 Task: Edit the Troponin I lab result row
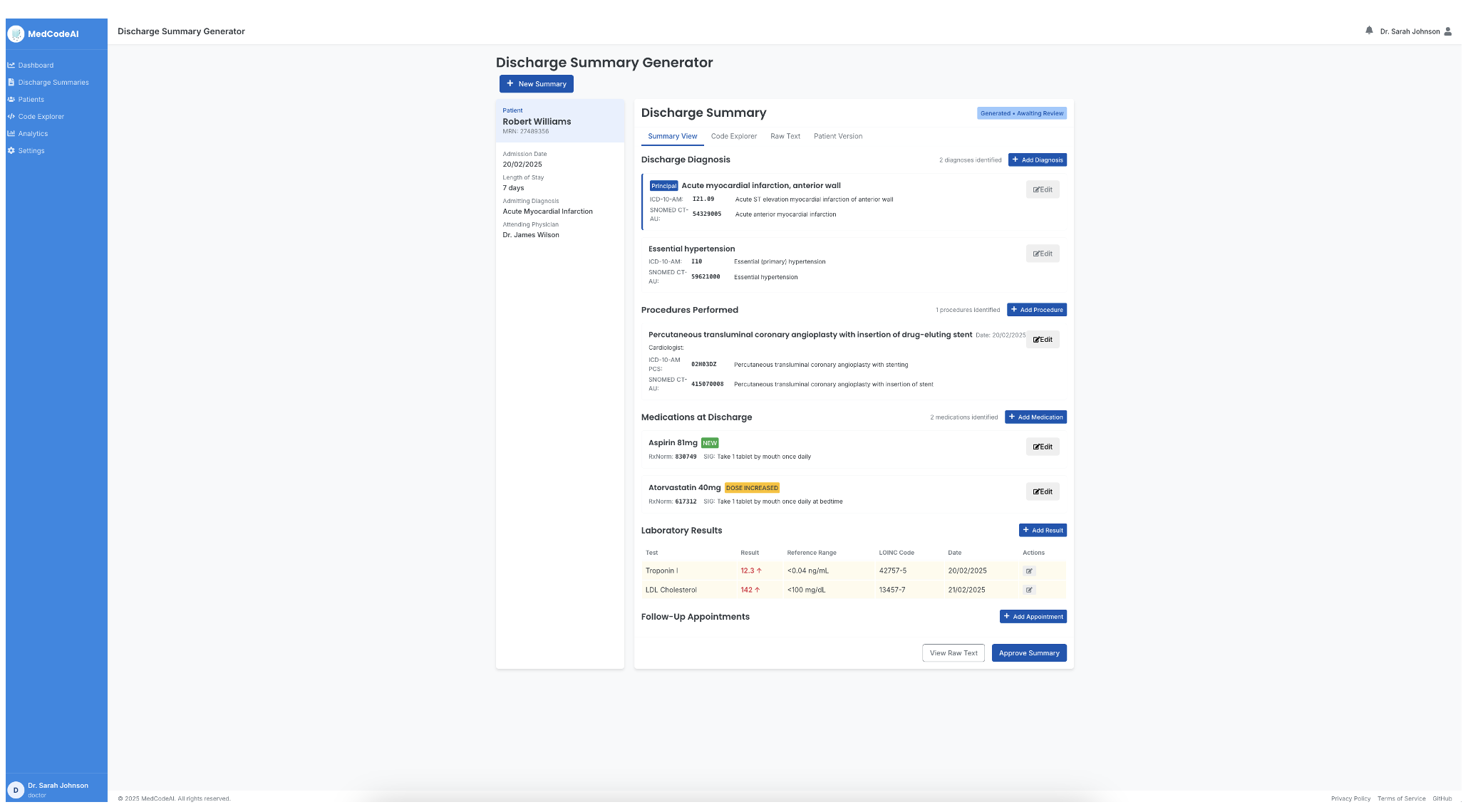[x=1029, y=571]
